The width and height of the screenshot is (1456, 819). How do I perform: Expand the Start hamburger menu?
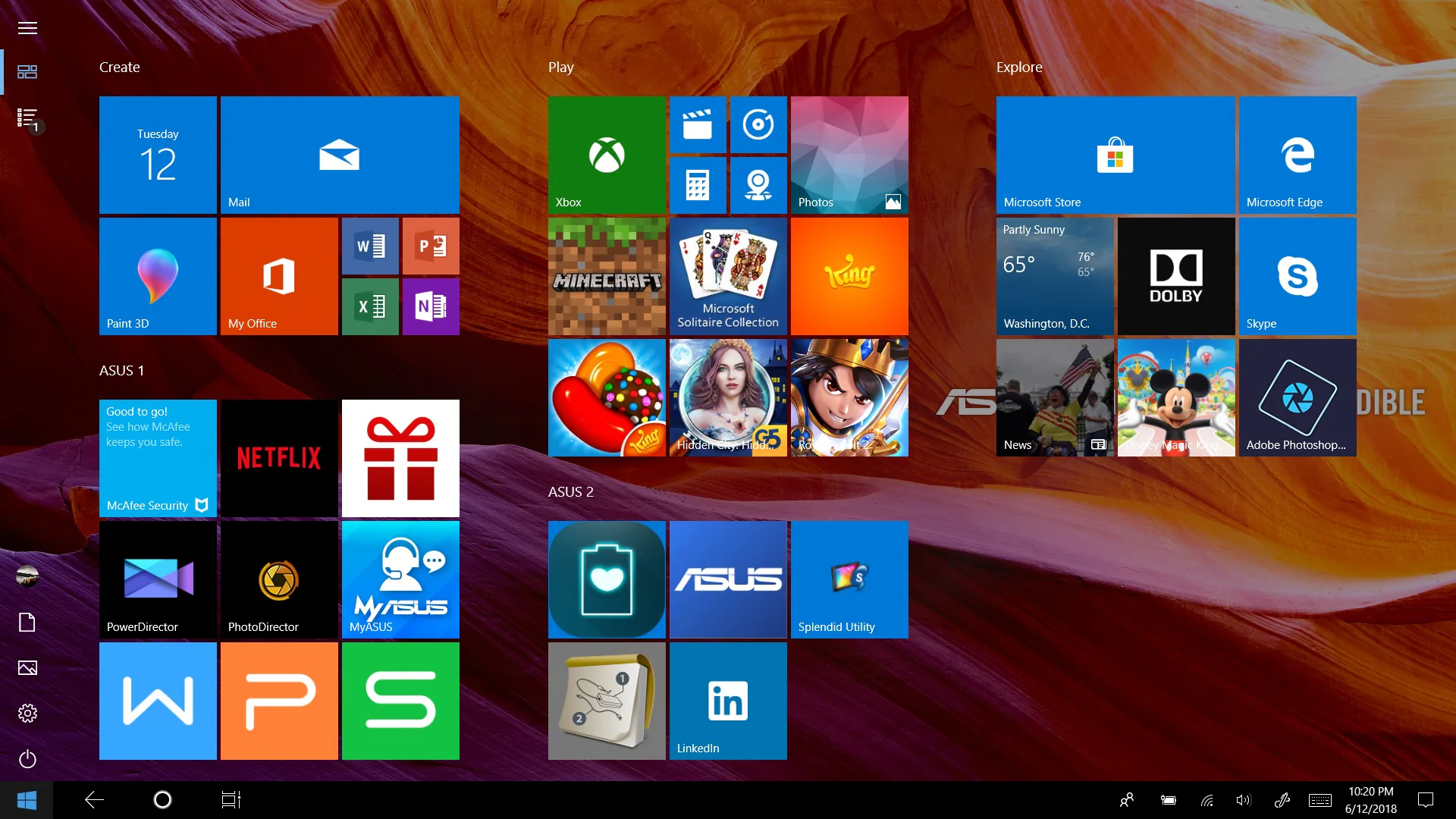(27, 28)
